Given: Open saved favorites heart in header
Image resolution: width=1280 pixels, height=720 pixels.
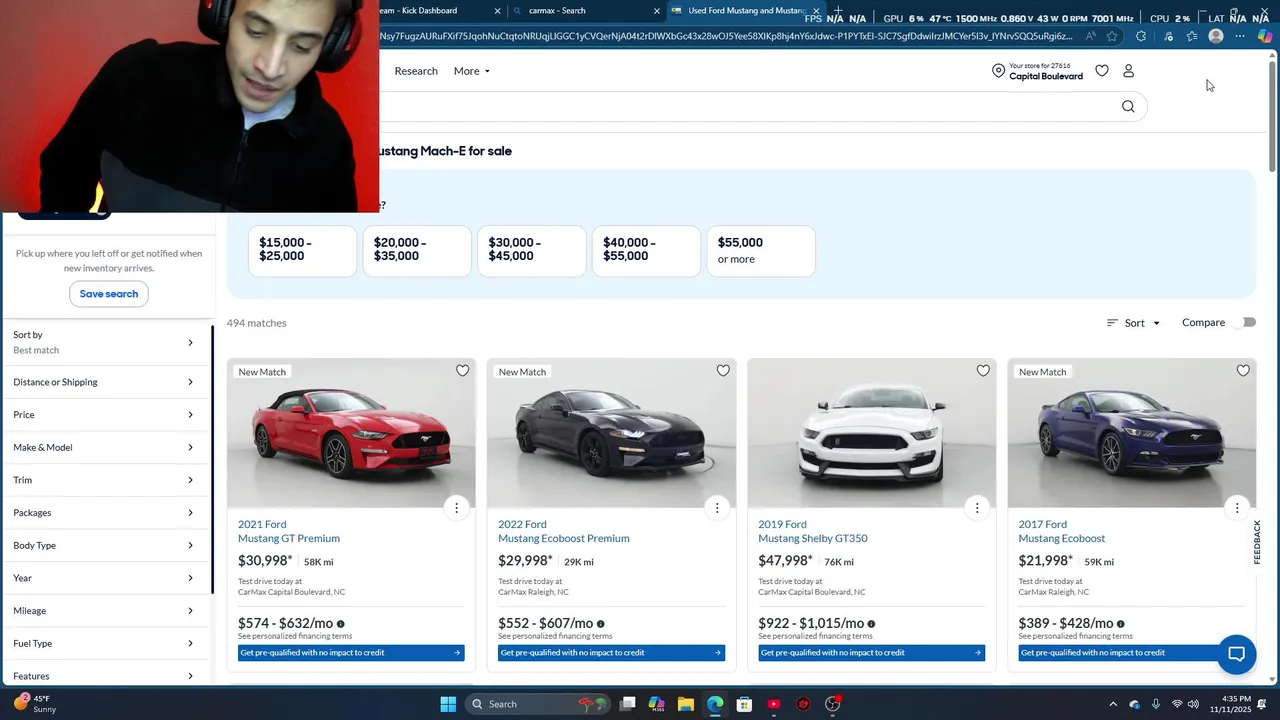Looking at the screenshot, I should coord(1102,71).
